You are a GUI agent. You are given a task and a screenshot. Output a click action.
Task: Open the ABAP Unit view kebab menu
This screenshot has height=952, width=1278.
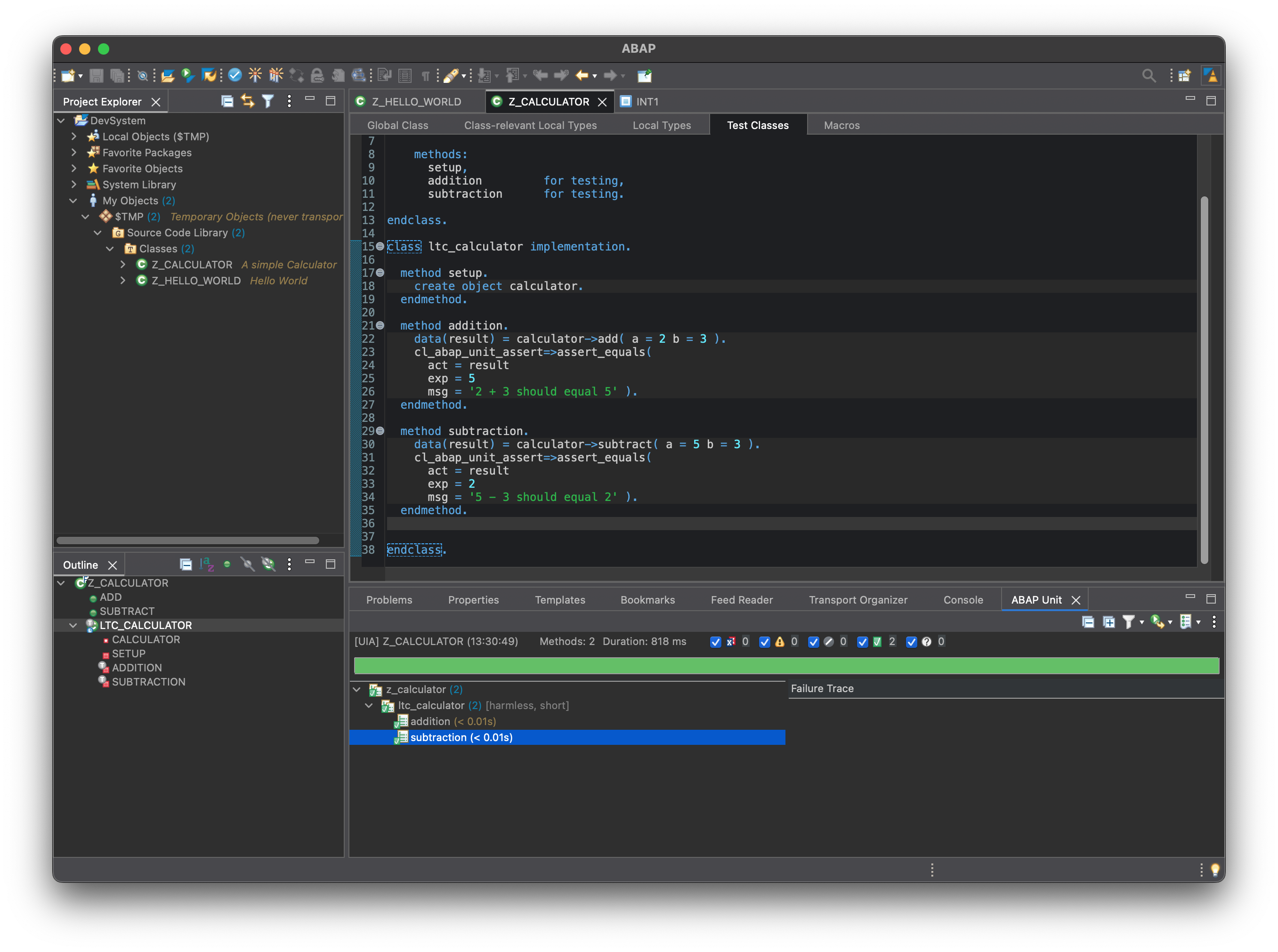click(1214, 622)
